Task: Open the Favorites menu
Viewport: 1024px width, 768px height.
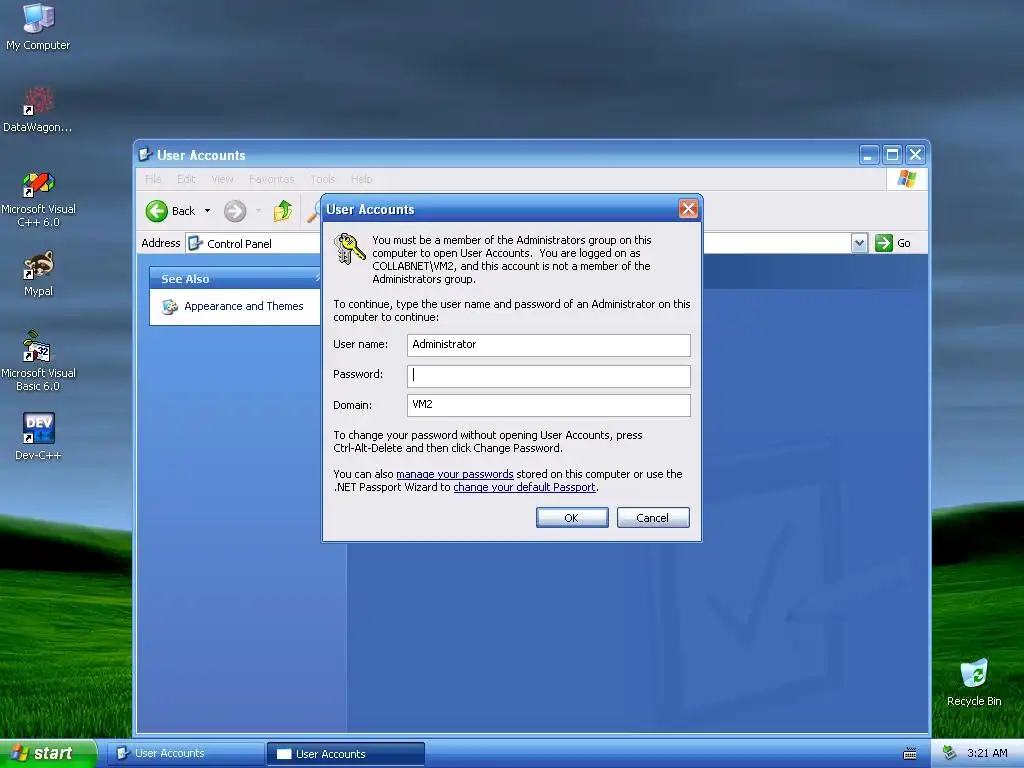Action: coord(271,179)
